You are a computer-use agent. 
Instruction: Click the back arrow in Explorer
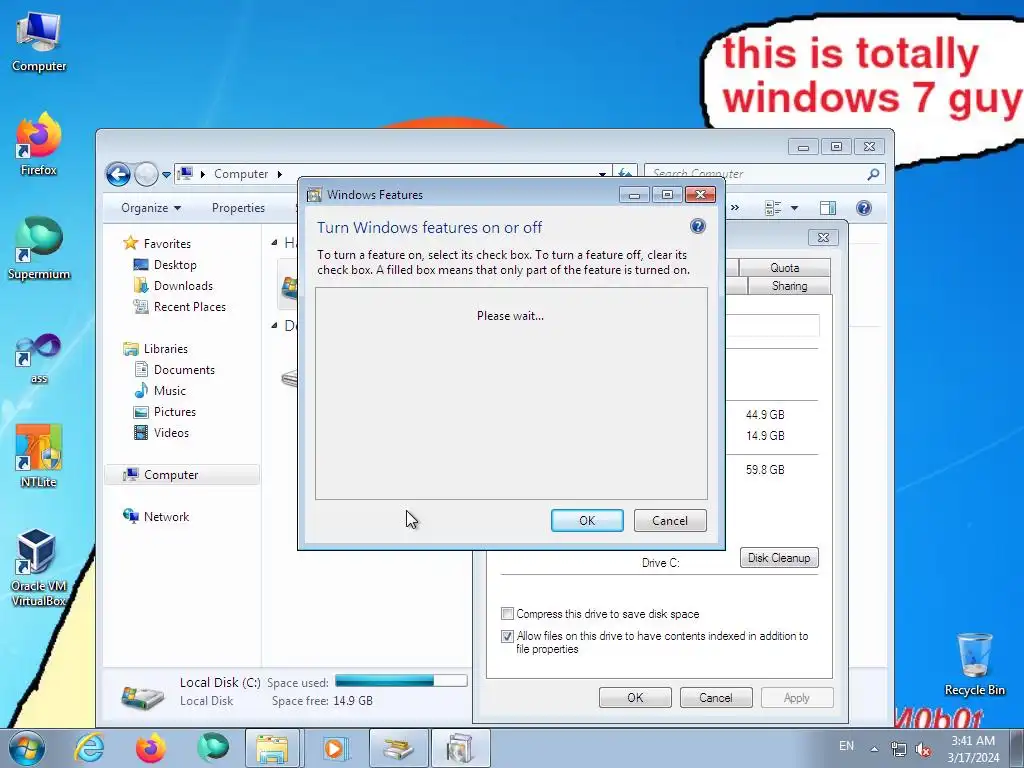pyautogui.click(x=118, y=174)
